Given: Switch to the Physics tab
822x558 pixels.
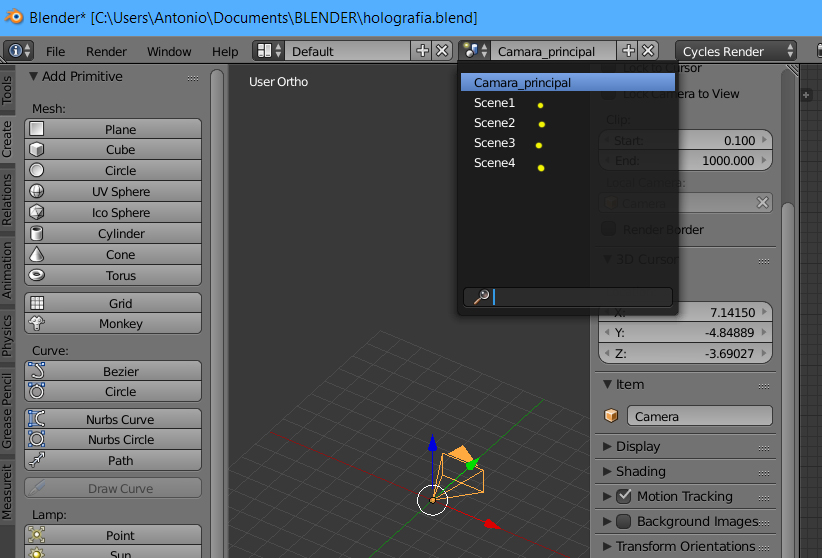Looking at the screenshot, I should click(x=7, y=336).
